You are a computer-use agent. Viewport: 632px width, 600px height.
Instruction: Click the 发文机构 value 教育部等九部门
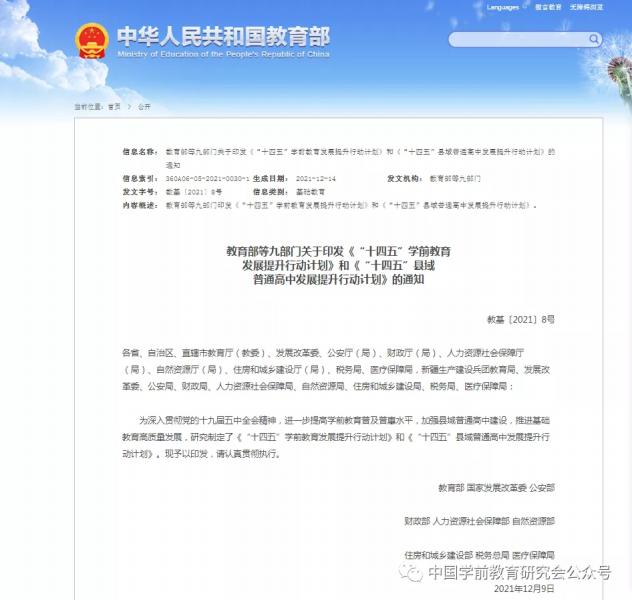pyautogui.click(x=455, y=179)
